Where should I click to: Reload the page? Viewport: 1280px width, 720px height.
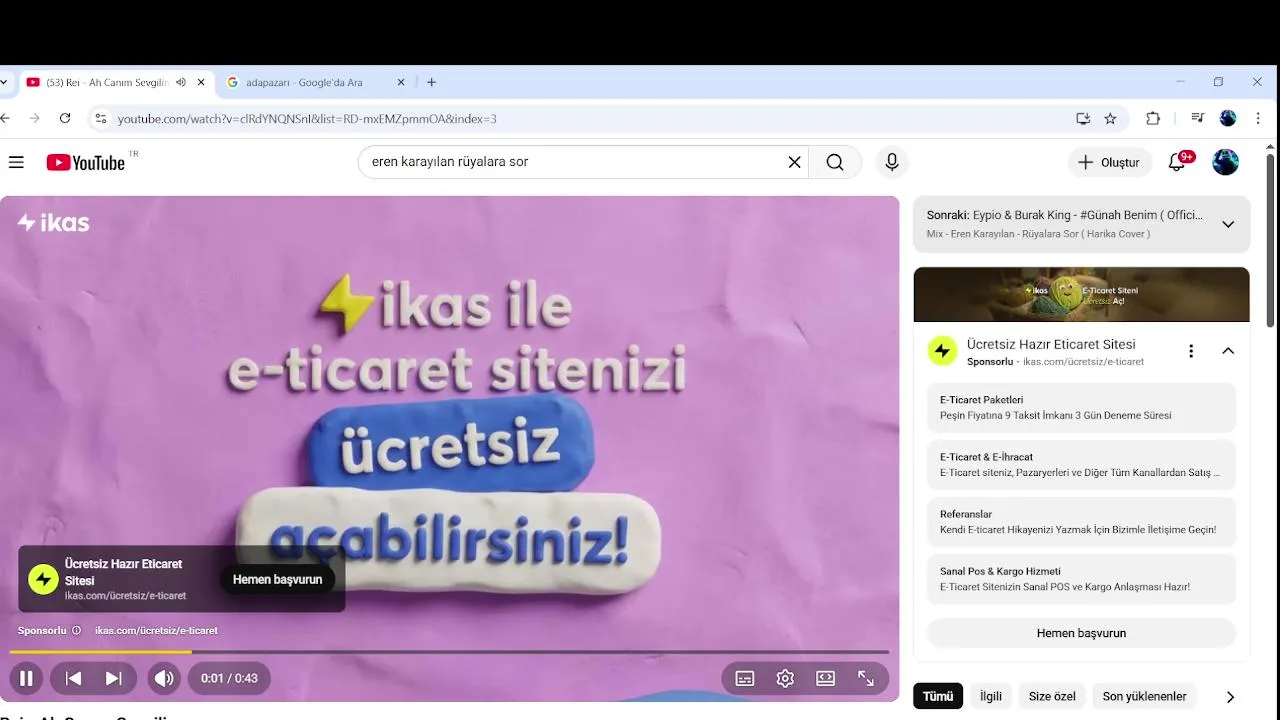(65, 118)
